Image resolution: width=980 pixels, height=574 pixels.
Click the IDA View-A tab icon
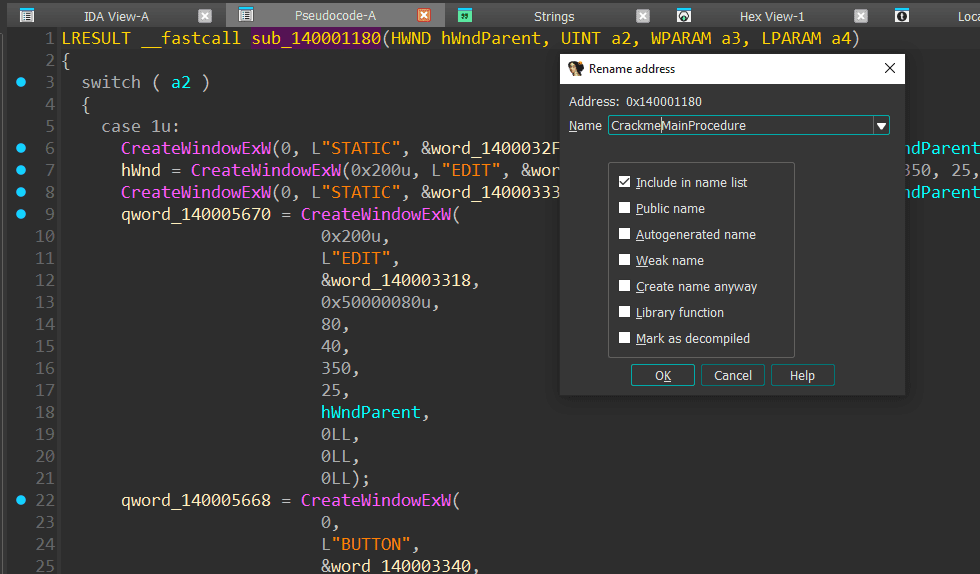pyautogui.click(x=27, y=16)
